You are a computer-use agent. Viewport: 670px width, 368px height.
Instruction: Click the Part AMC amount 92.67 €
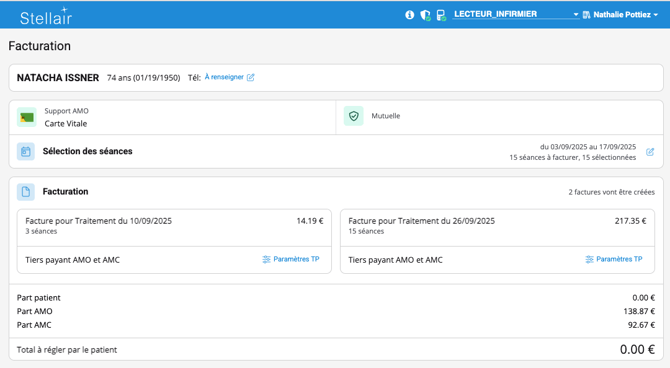[x=641, y=325]
